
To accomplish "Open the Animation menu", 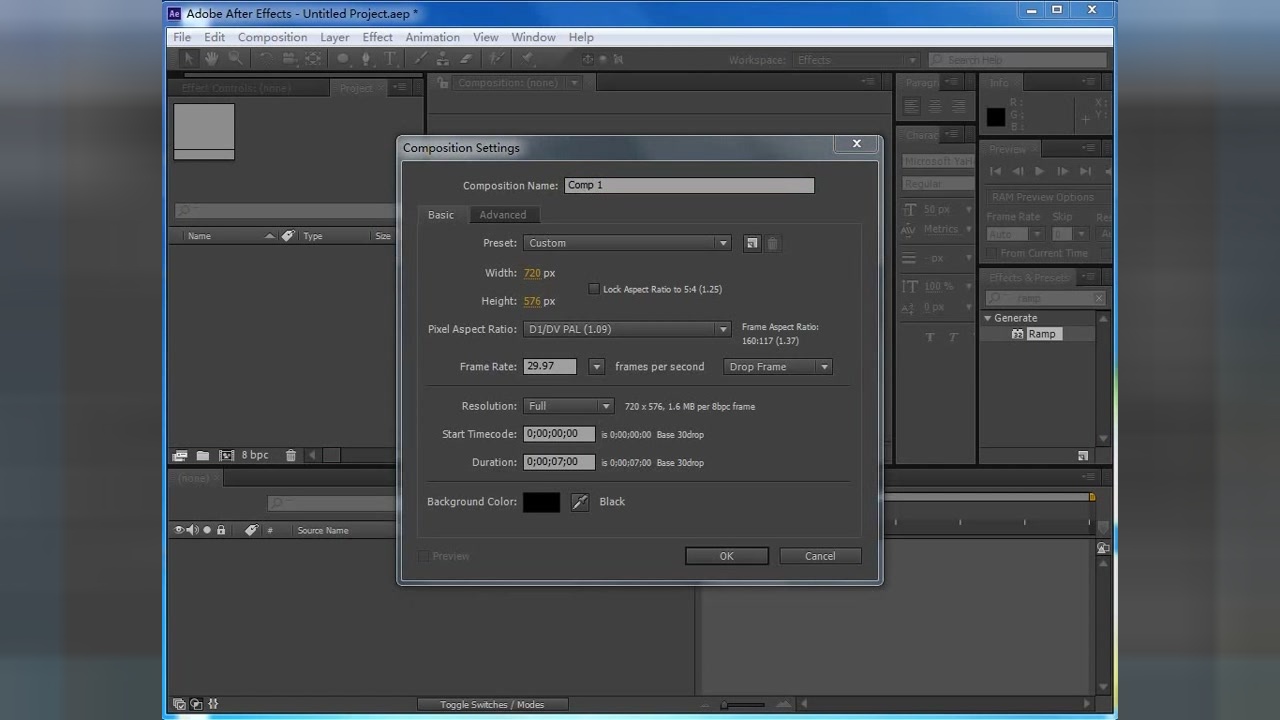I will (432, 37).
